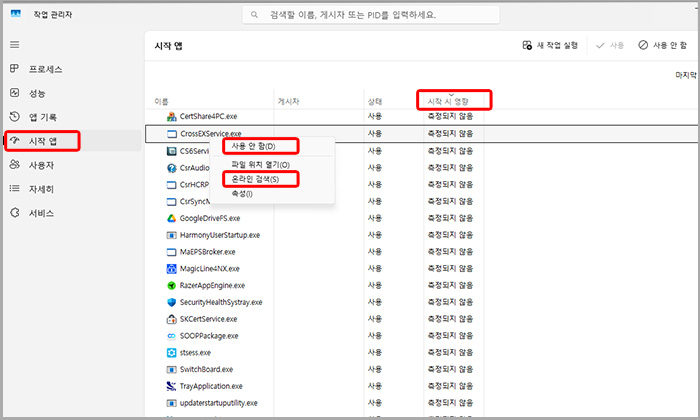Click the Task Manager app icon in title bar
The width and height of the screenshot is (700, 420).
pos(16,14)
